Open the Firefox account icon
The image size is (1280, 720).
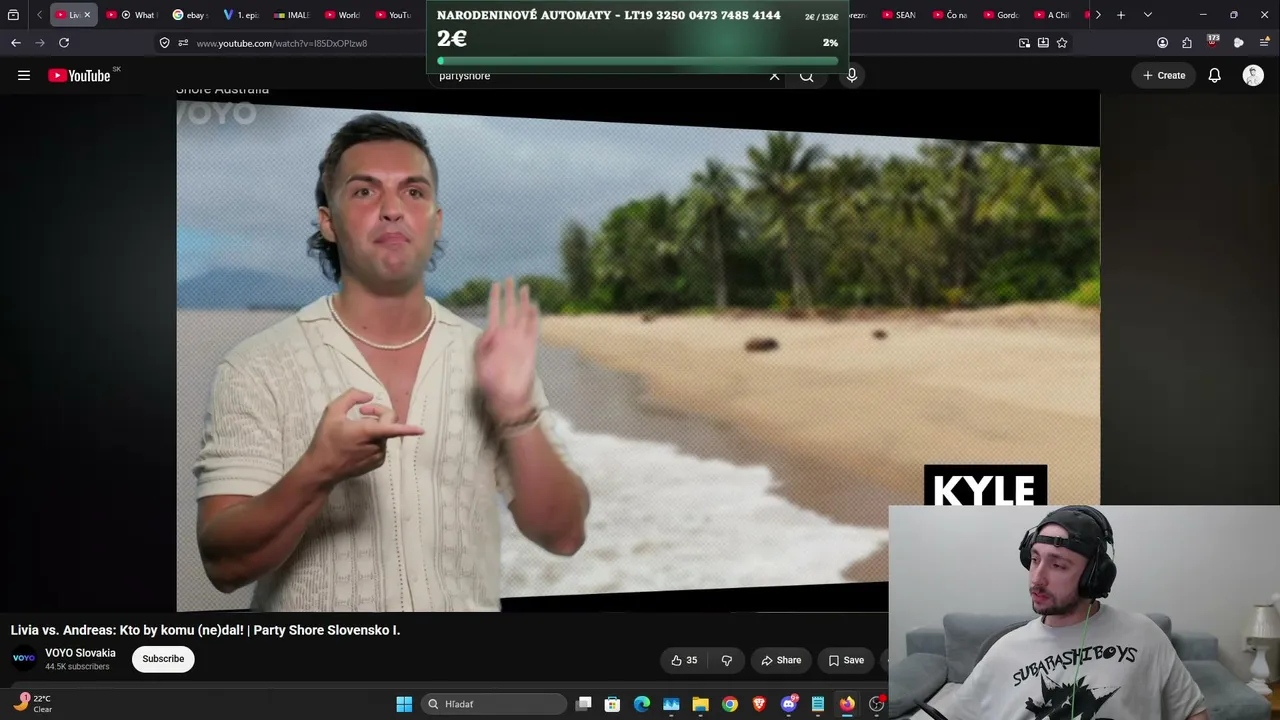click(x=1162, y=43)
